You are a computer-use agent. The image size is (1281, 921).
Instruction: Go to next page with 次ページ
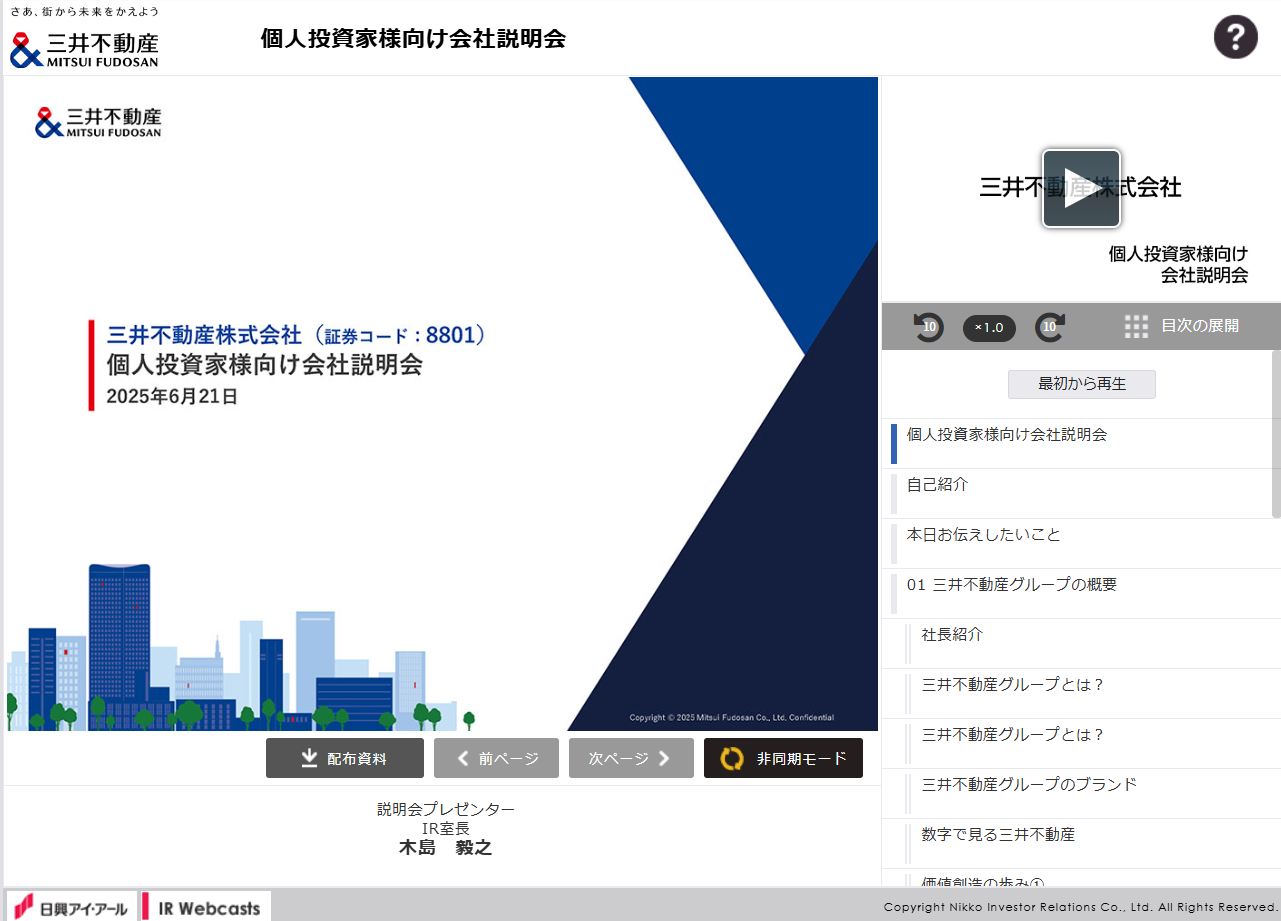coord(631,758)
